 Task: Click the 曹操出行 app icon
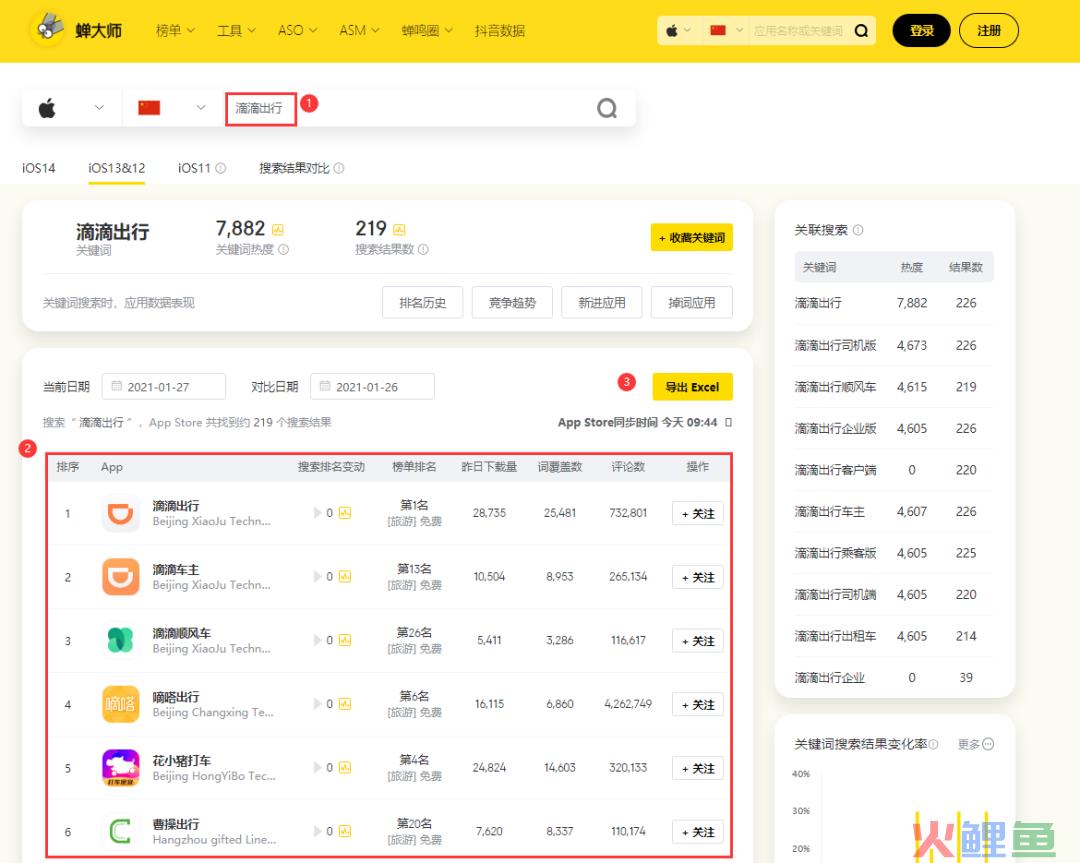point(121,831)
